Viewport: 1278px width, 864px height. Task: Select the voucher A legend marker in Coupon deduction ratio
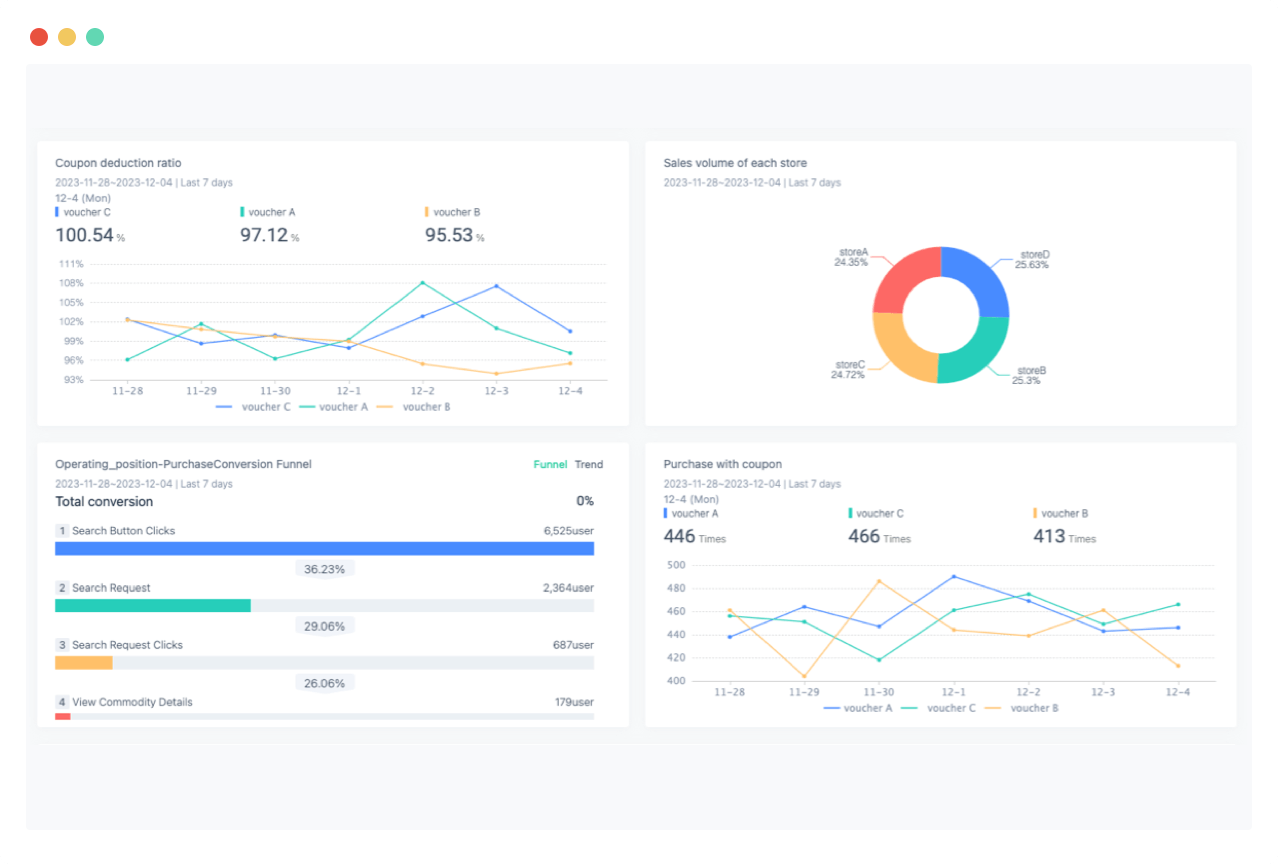pos(240,212)
